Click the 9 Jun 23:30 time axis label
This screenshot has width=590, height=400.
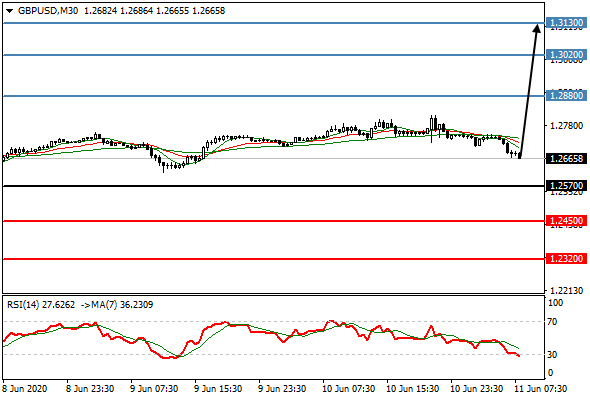pos(282,389)
